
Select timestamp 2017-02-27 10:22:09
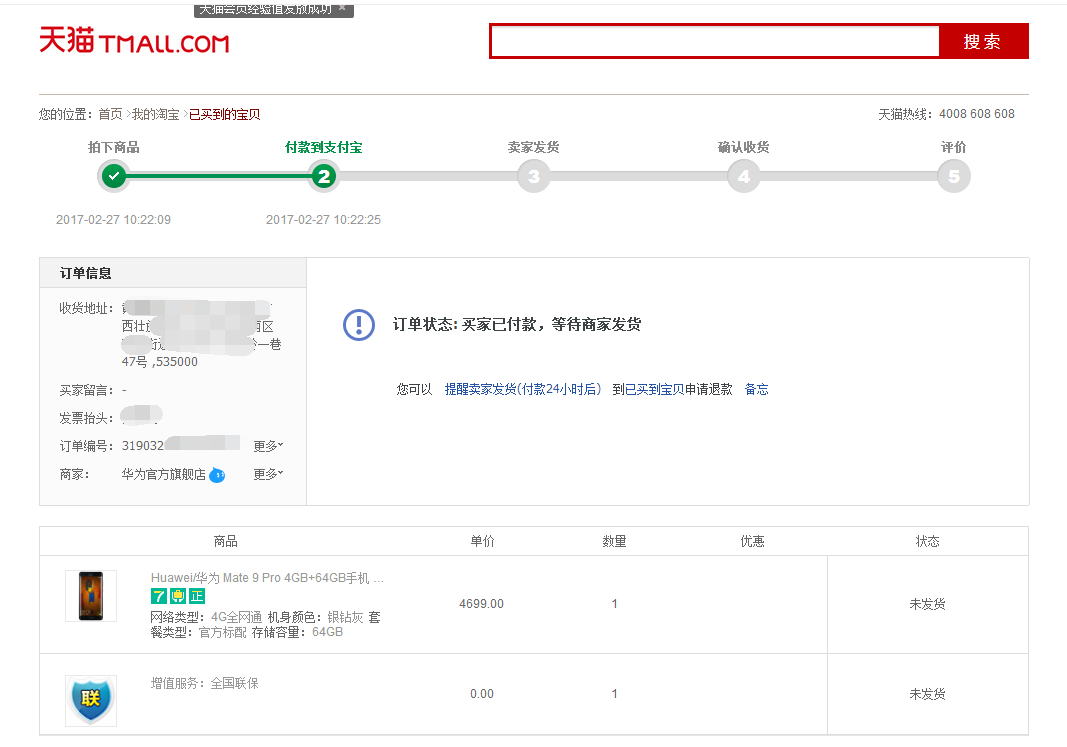tap(113, 219)
